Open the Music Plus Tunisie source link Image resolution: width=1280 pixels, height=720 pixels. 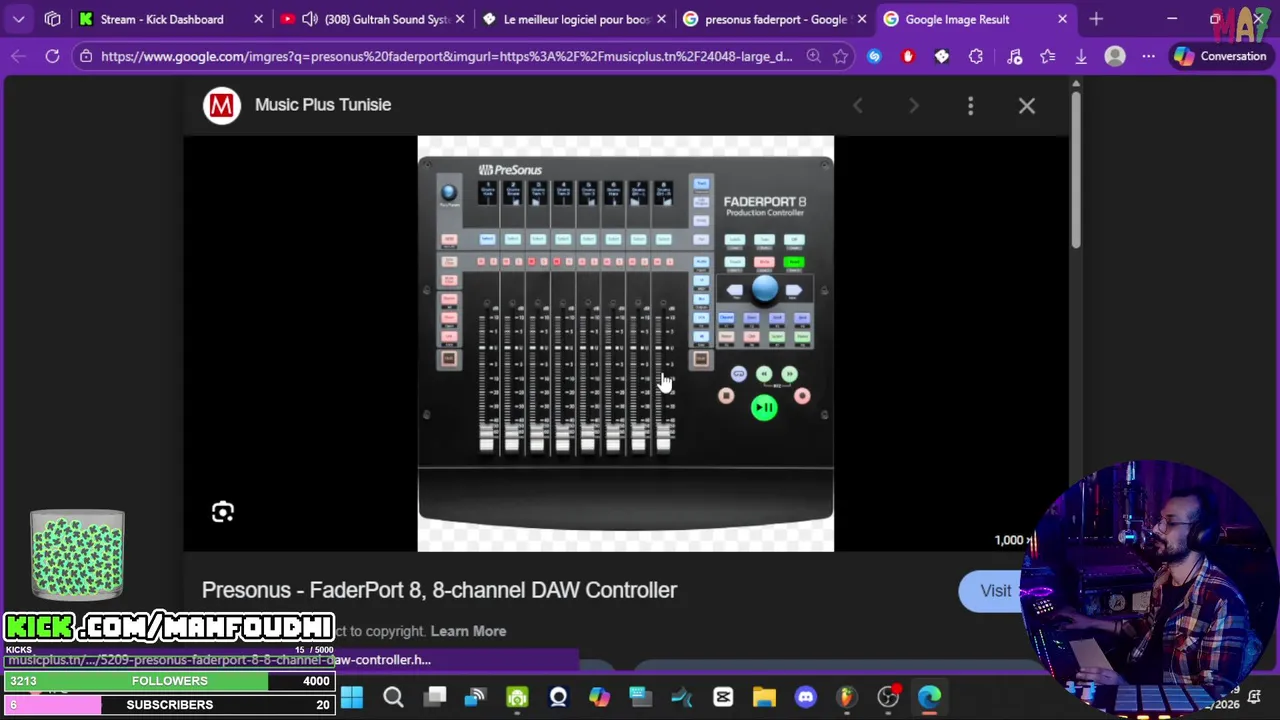[x=323, y=104]
